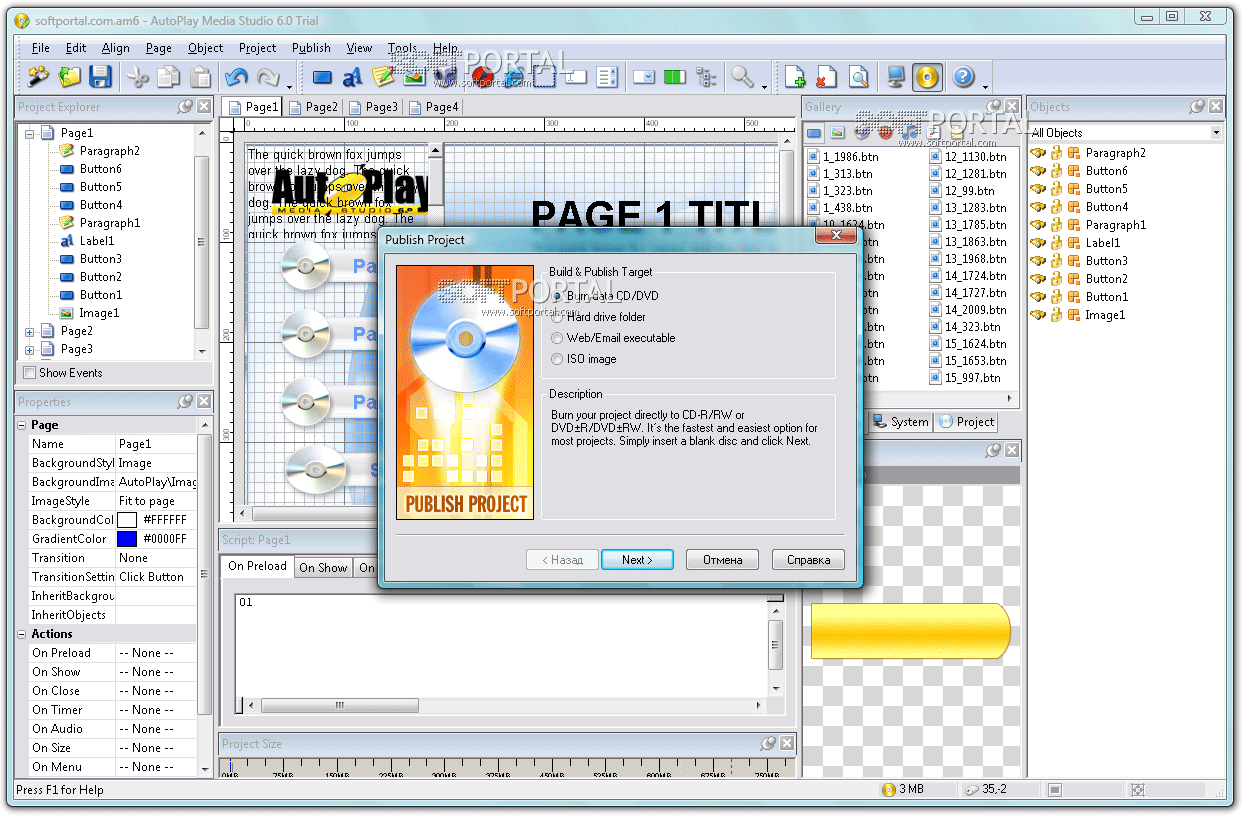Expand the Page2 node in Project Explorer
This screenshot has width=1244, height=817.
[x=29, y=331]
